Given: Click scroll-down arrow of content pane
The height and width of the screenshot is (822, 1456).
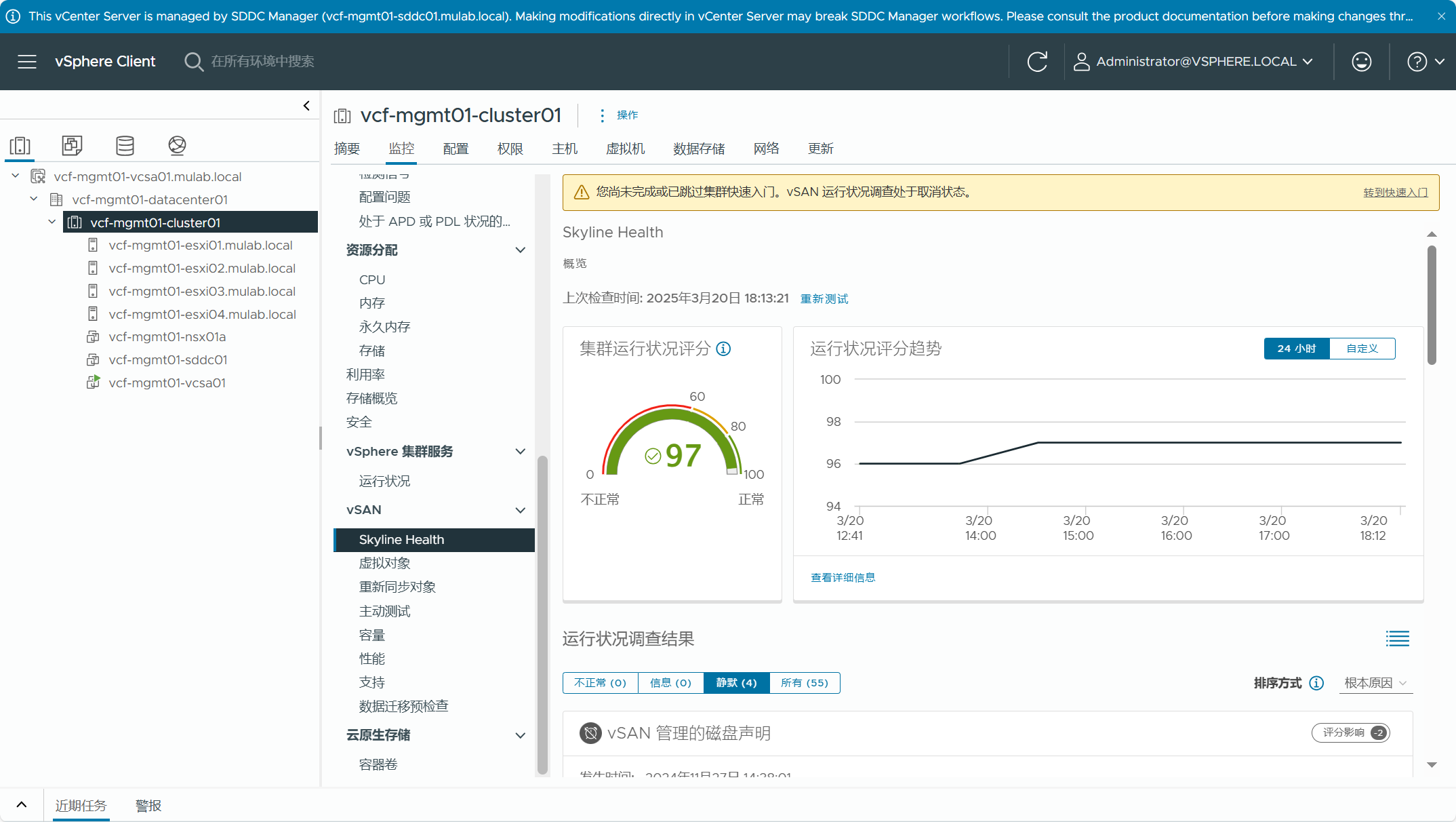Looking at the screenshot, I should [x=1432, y=765].
